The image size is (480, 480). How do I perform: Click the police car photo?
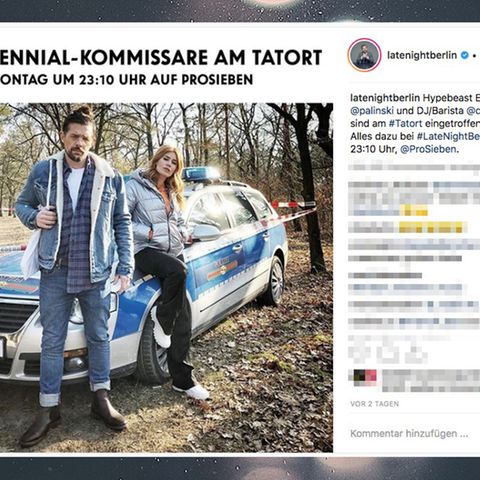pos(166,277)
